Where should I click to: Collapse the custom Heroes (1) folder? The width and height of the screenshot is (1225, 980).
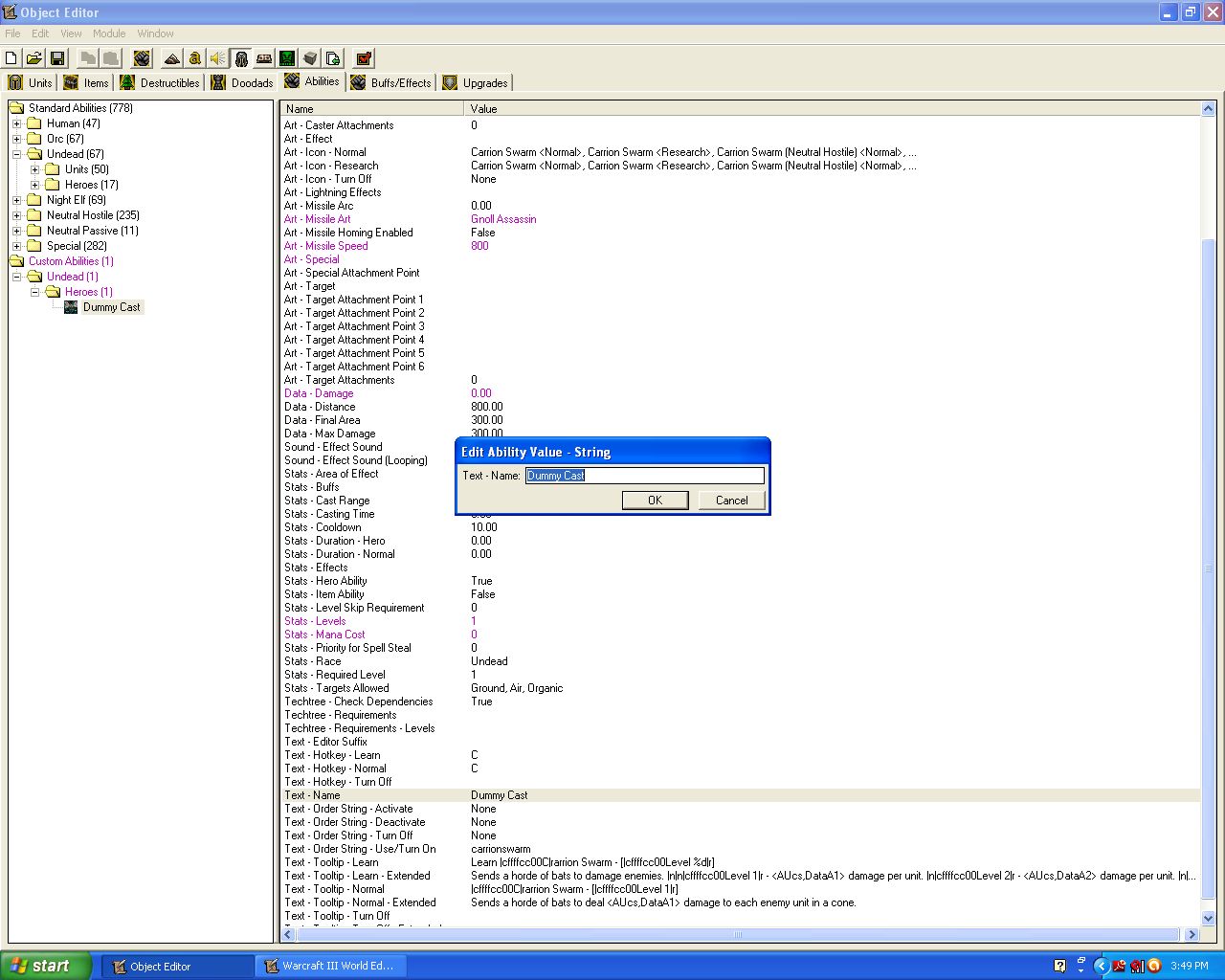click(34, 292)
